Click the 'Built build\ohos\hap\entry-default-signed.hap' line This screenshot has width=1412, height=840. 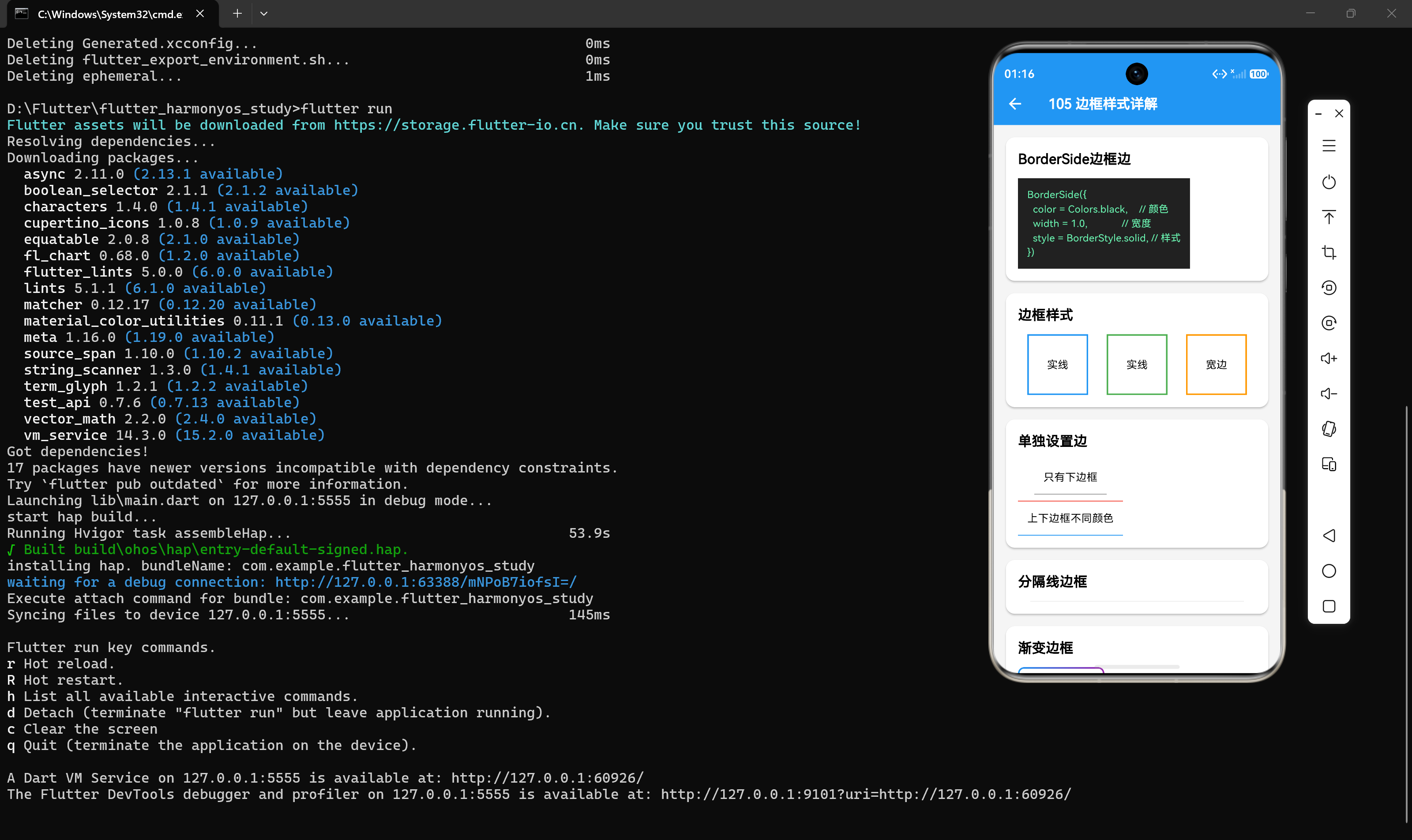[207, 549]
